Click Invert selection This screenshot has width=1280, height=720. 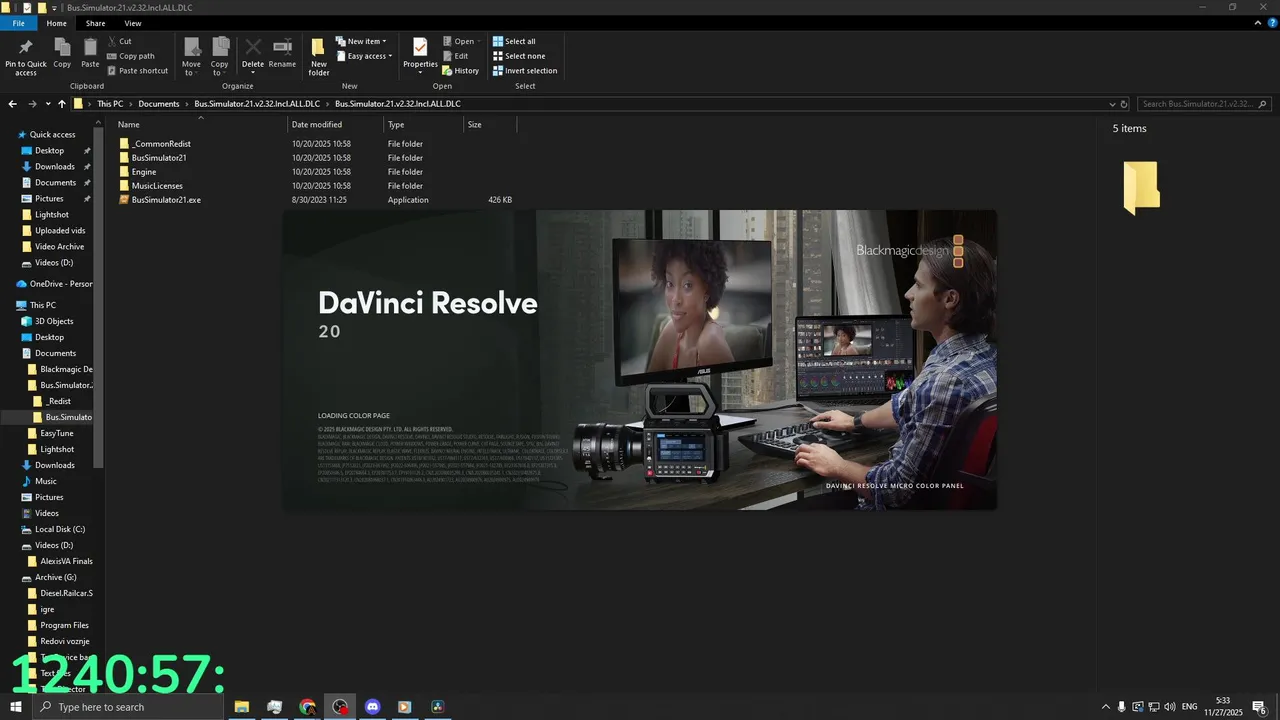point(525,71)
